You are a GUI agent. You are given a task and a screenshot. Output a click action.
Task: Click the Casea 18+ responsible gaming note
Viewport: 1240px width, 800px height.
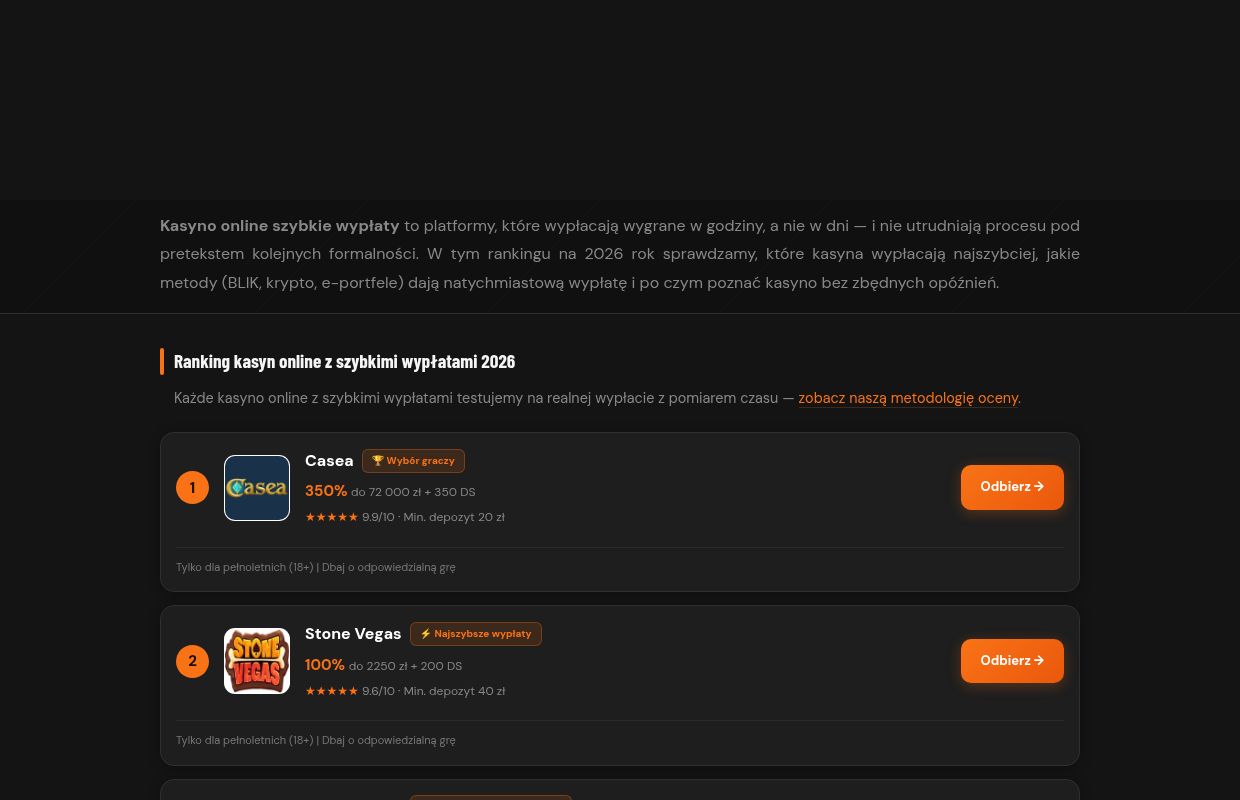(x=316, y=567)
